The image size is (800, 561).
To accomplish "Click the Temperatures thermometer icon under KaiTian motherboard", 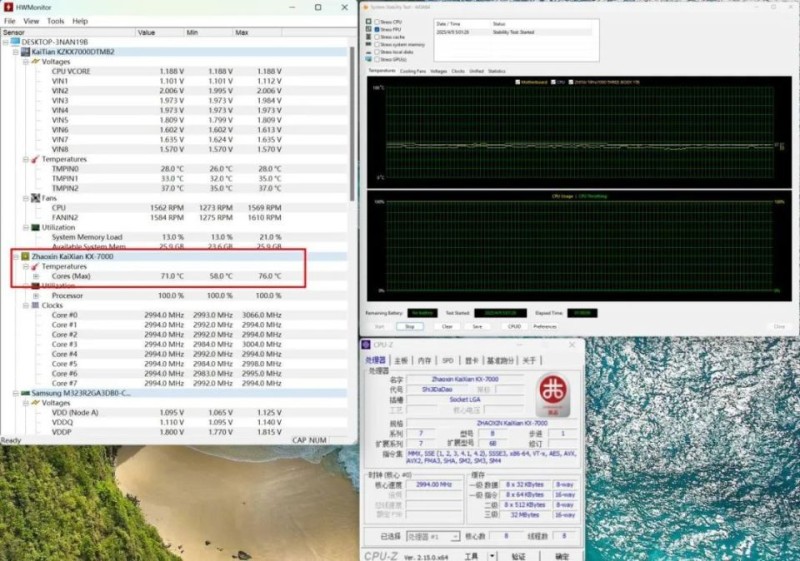I will point(37,159).
